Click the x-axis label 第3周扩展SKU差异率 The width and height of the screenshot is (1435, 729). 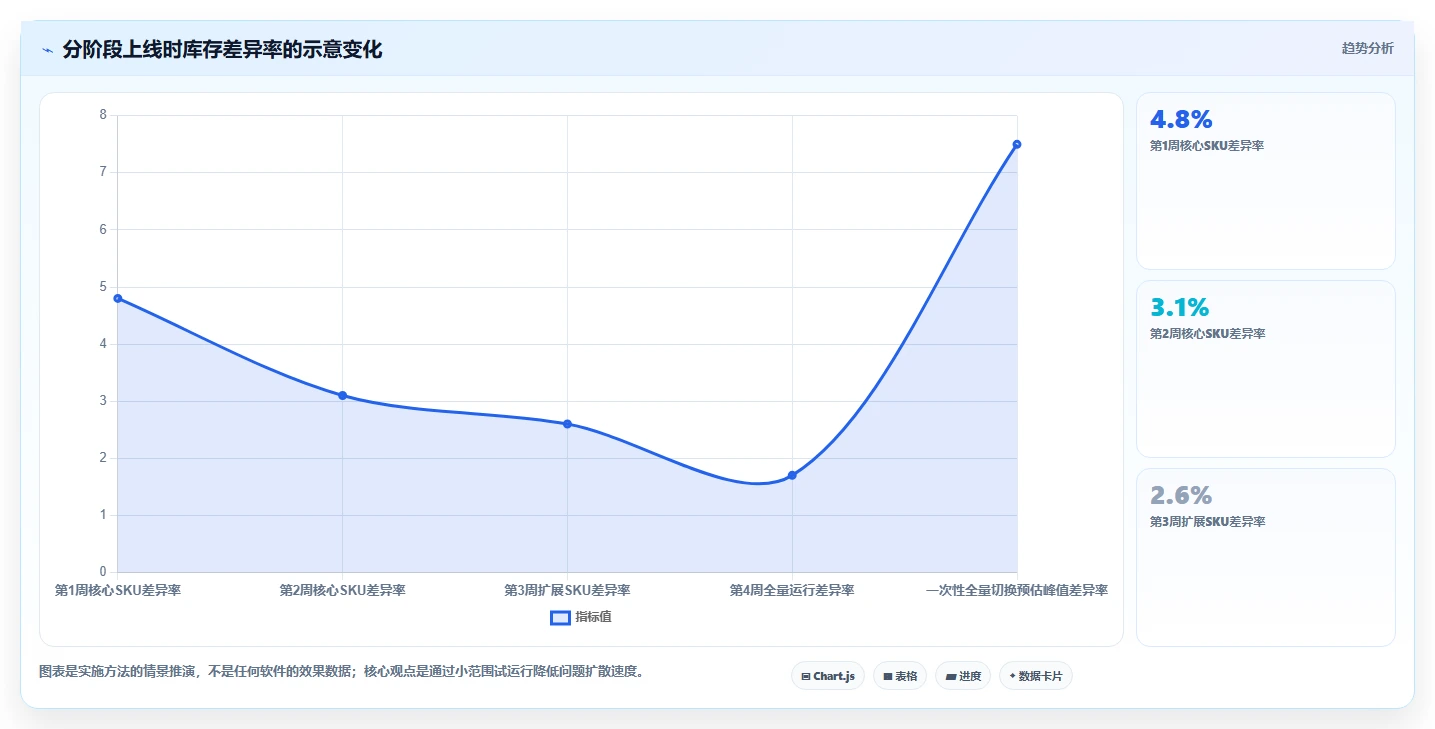(567, 590)
